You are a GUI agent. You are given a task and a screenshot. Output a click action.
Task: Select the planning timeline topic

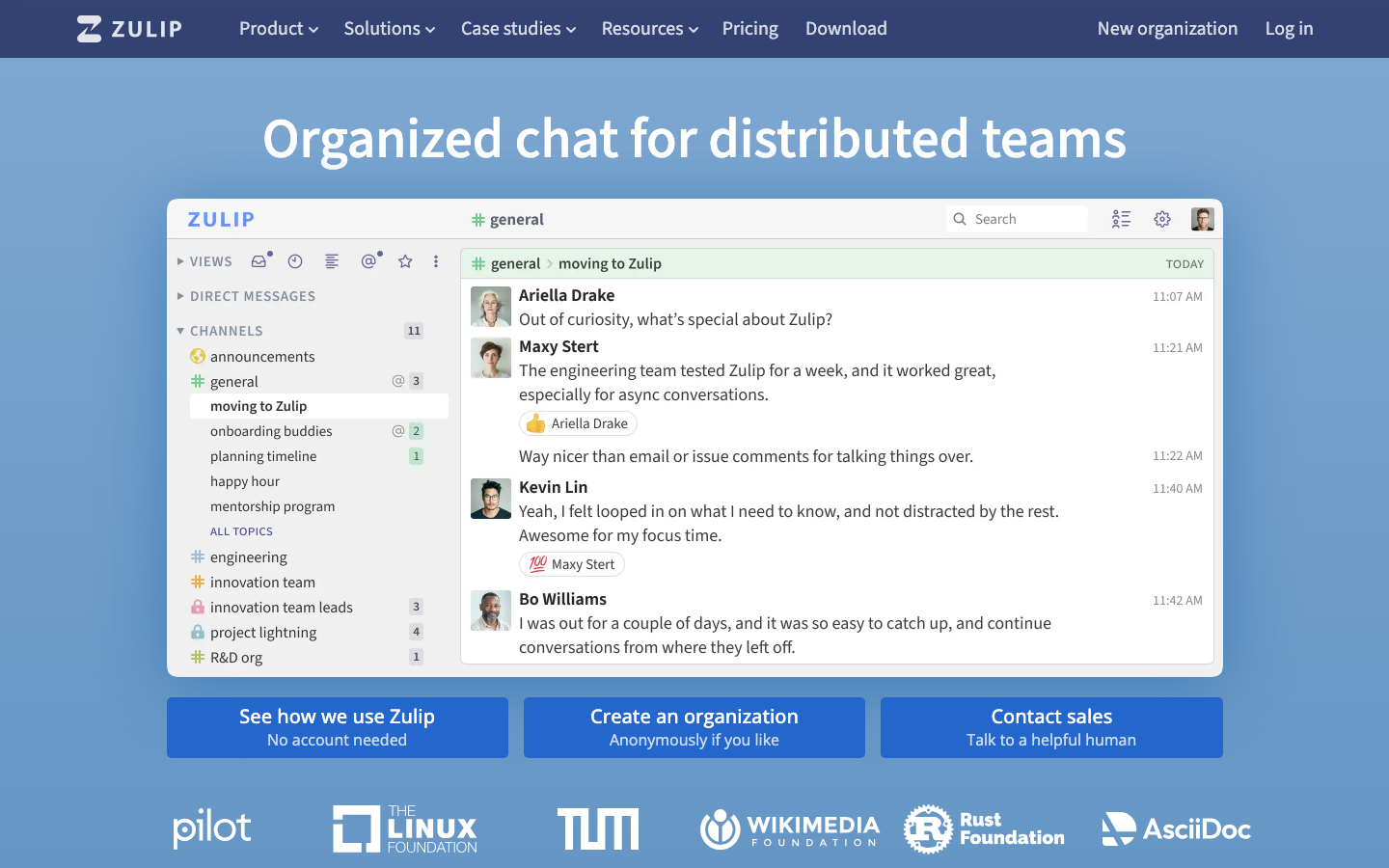[x=263, y=456]
